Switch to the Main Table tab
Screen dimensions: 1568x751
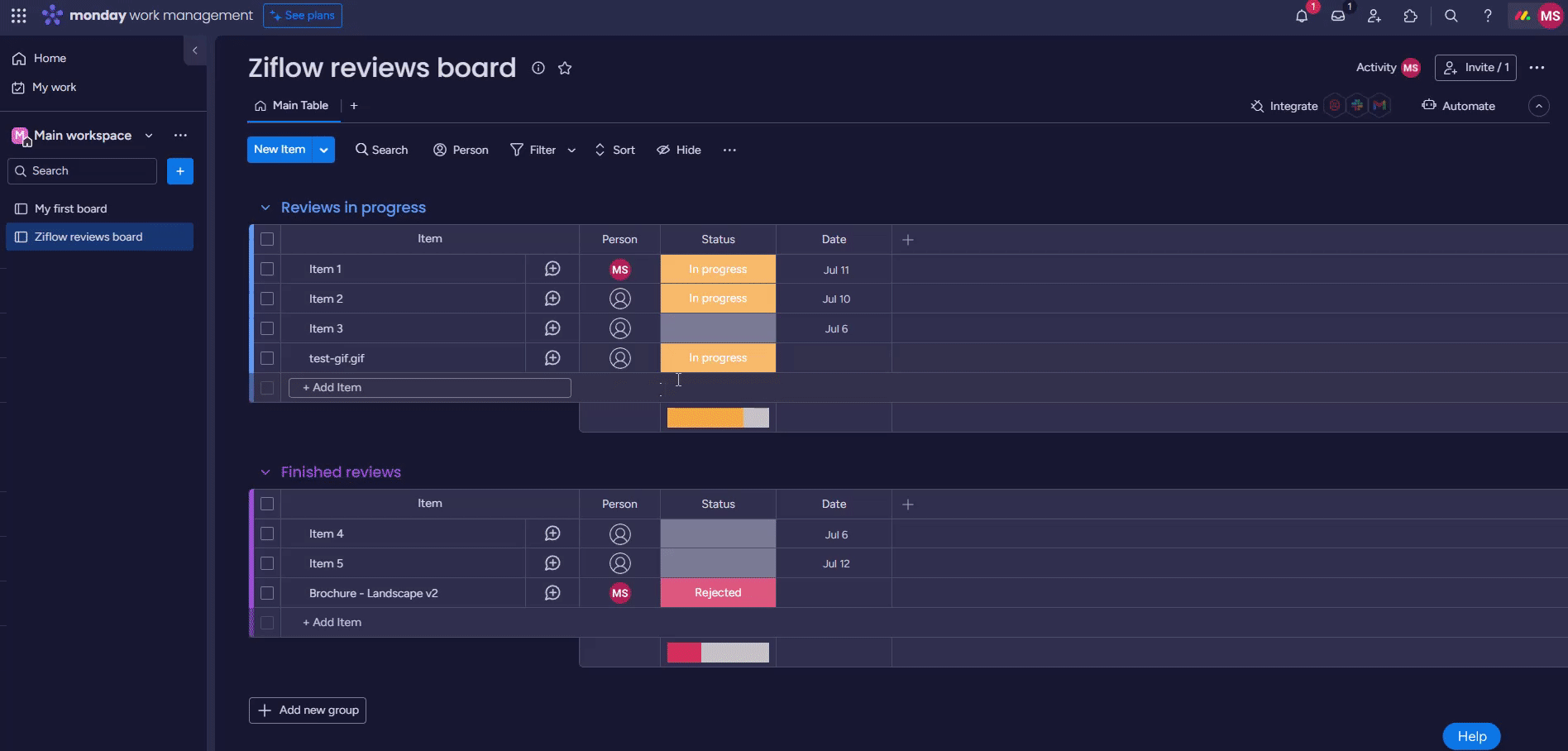[x=292, y=106]
